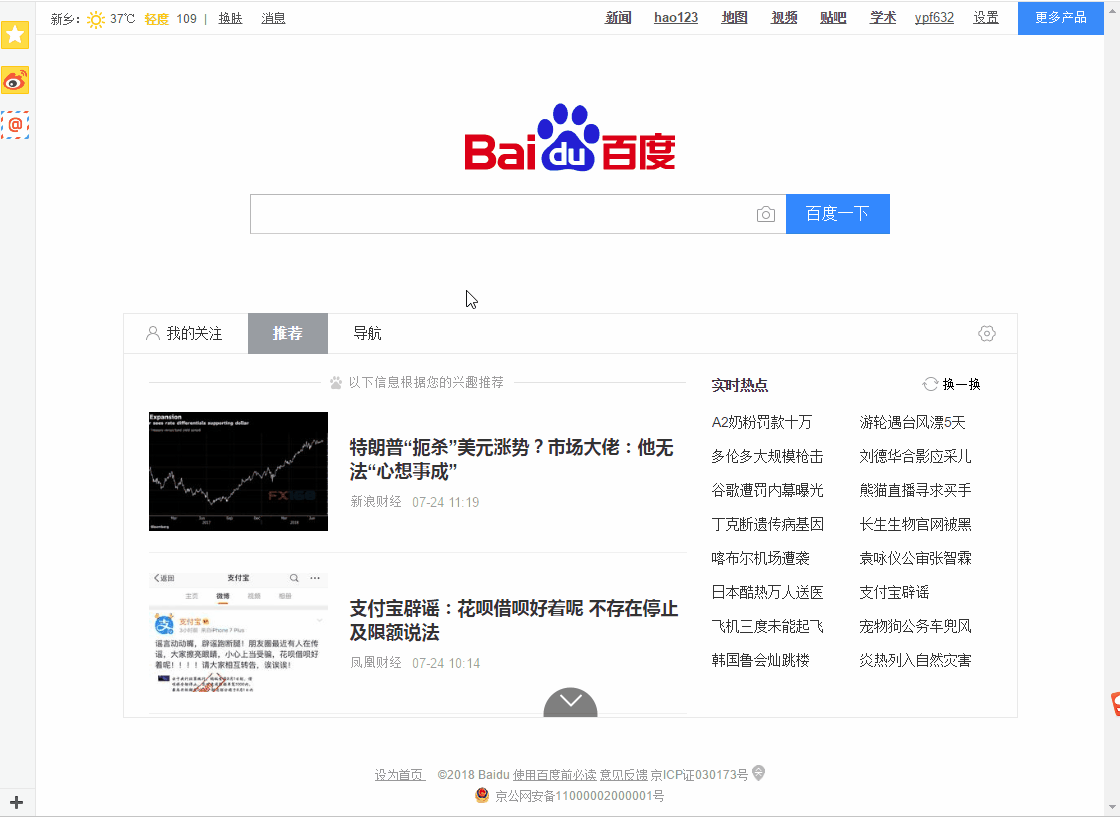This screenshot has height=817, width=1120.
Task: Click the 换一换 refresh link
Action: (x=961, y=384)
